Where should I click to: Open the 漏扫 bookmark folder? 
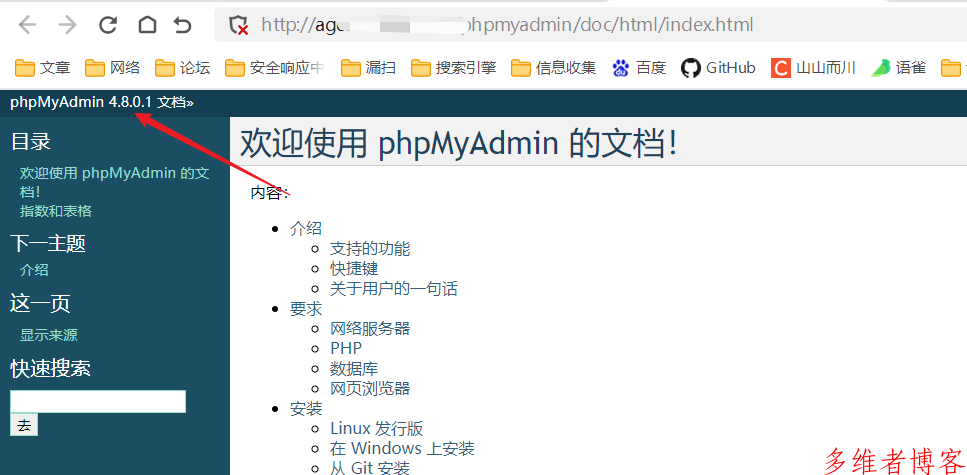[369, 68]
